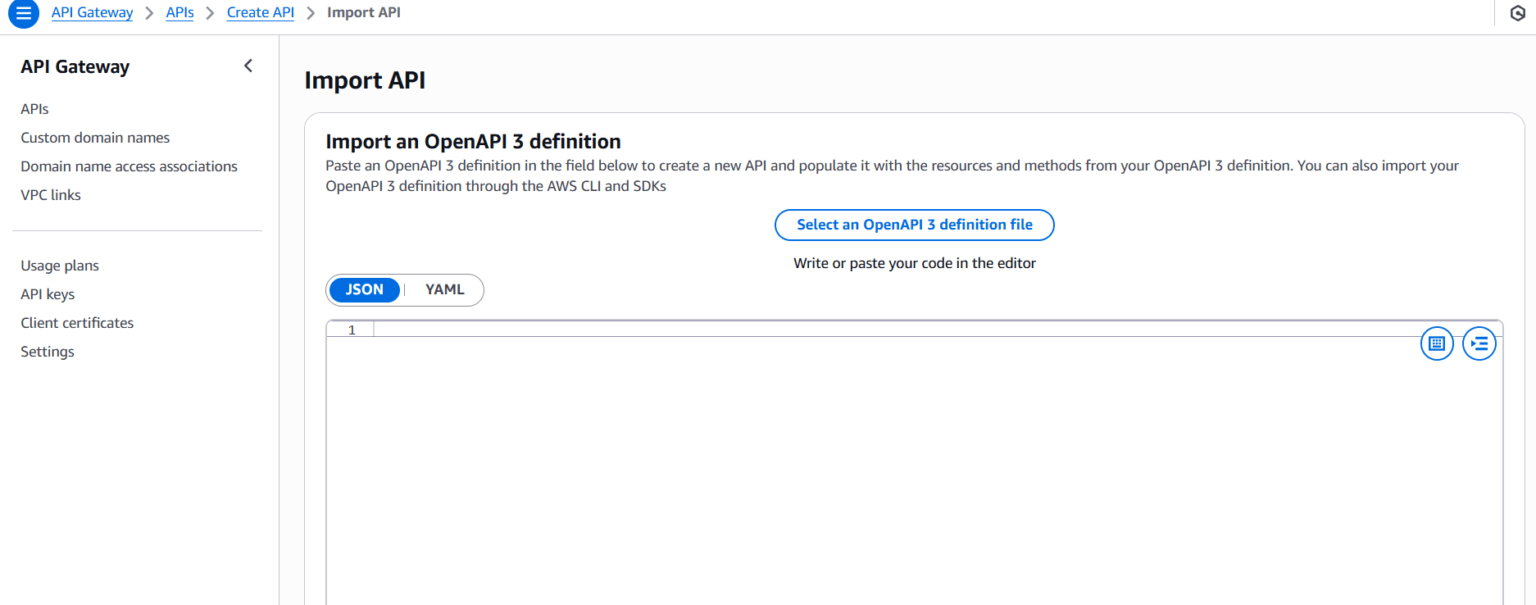Open Client certificates from the sidebar
1536x605 pixels.
tap(77, 322)
